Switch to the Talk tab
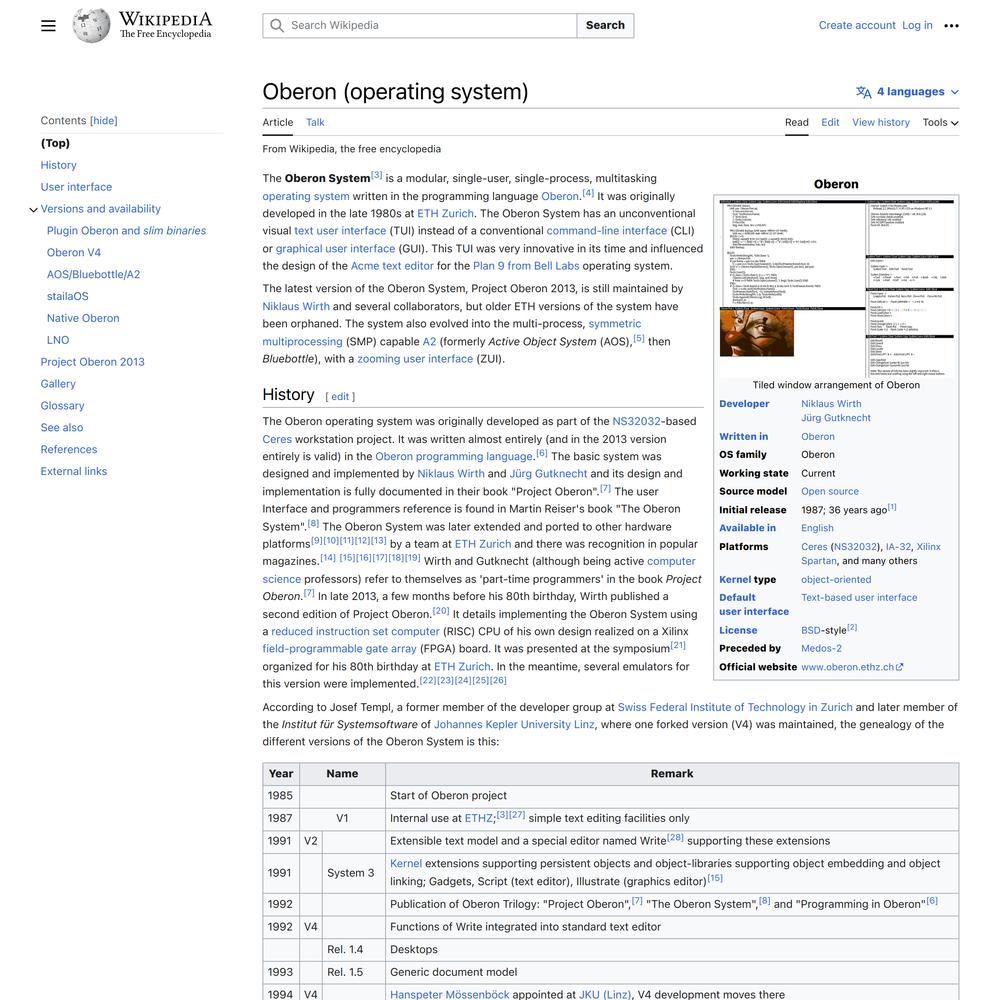The image size is (1000, 1000). (x=315, y=122)
